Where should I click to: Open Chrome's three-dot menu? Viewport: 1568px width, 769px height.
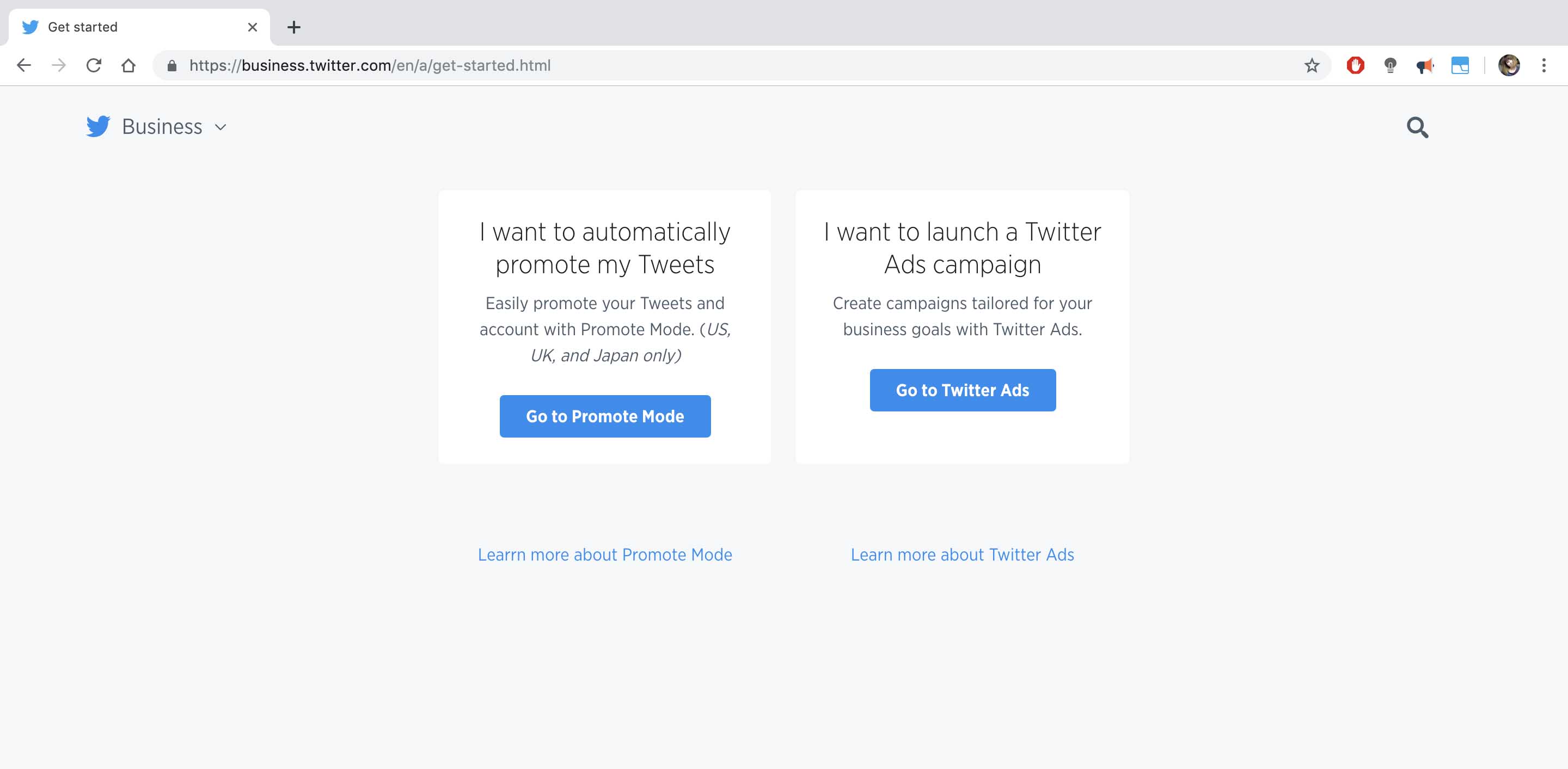1544,65
